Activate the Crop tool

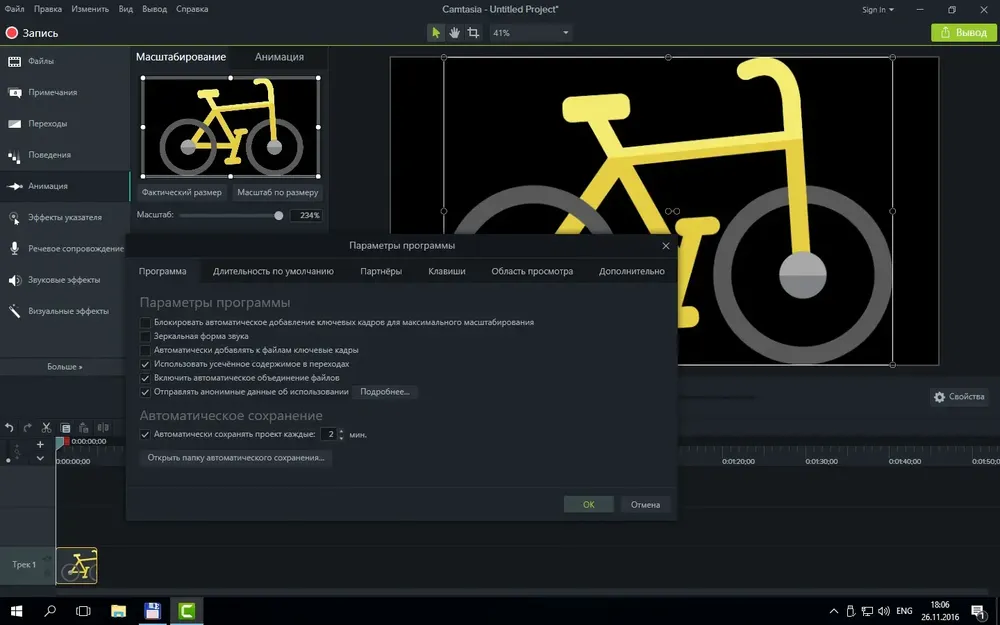(x=473, y=33)
